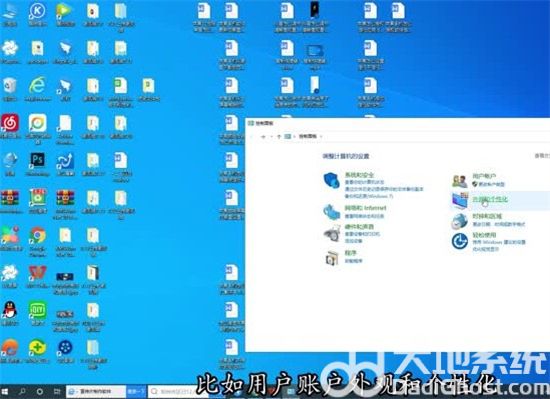Open the WPS red W desktop icon

pyautogui.click(x=37, y=277)
